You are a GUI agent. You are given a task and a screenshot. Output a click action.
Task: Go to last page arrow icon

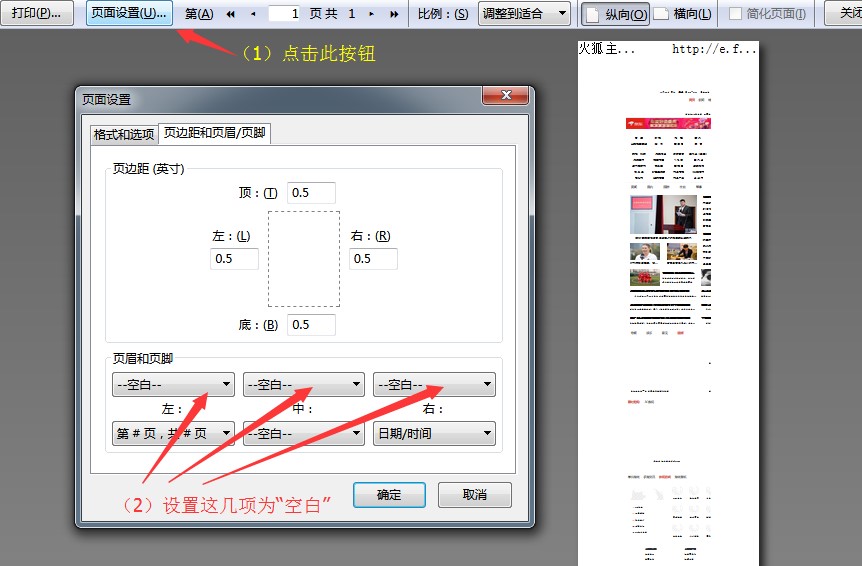(x=394, y=14)
